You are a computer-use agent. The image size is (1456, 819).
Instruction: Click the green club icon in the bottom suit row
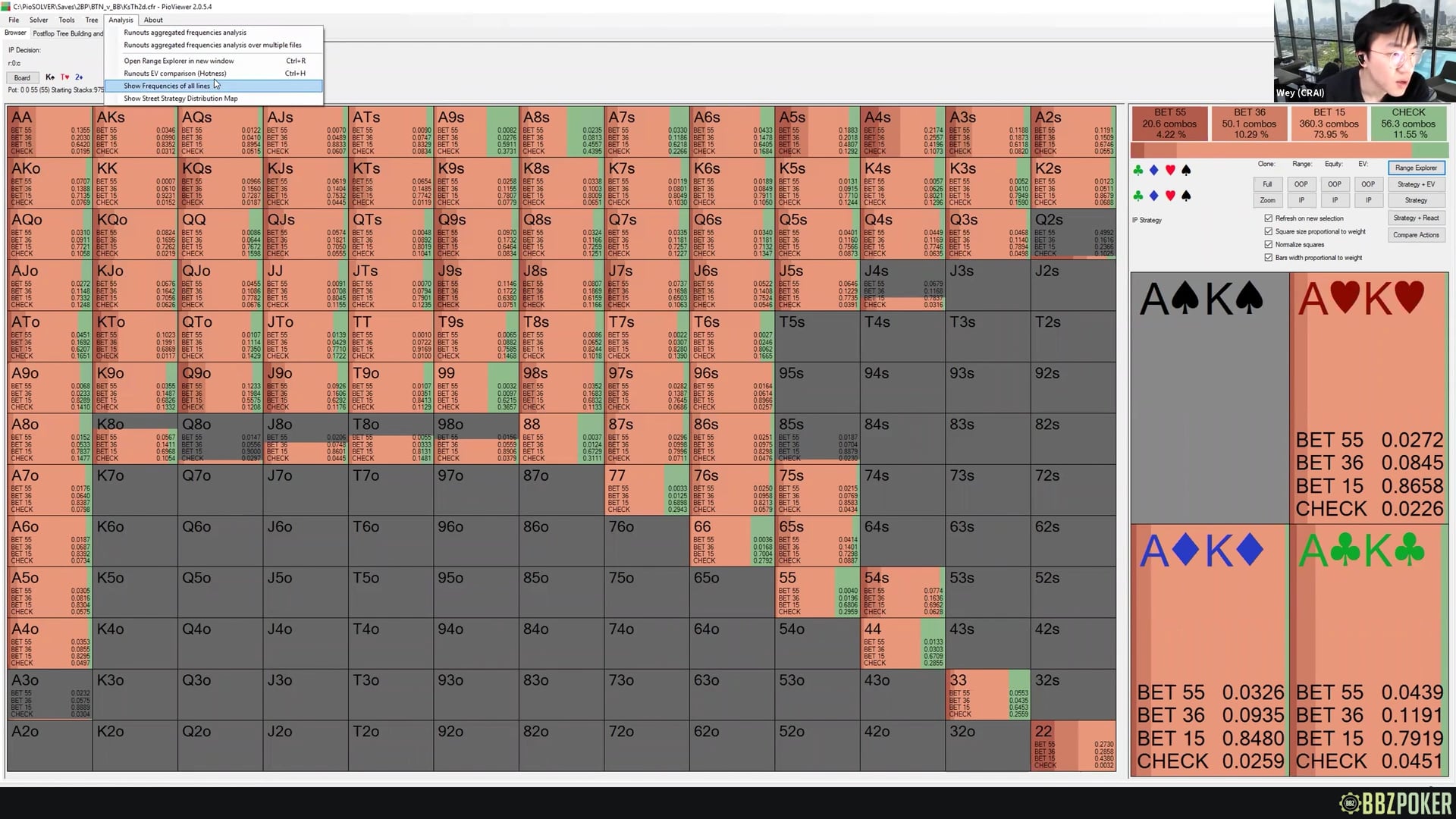click(x=1137, y=196)
